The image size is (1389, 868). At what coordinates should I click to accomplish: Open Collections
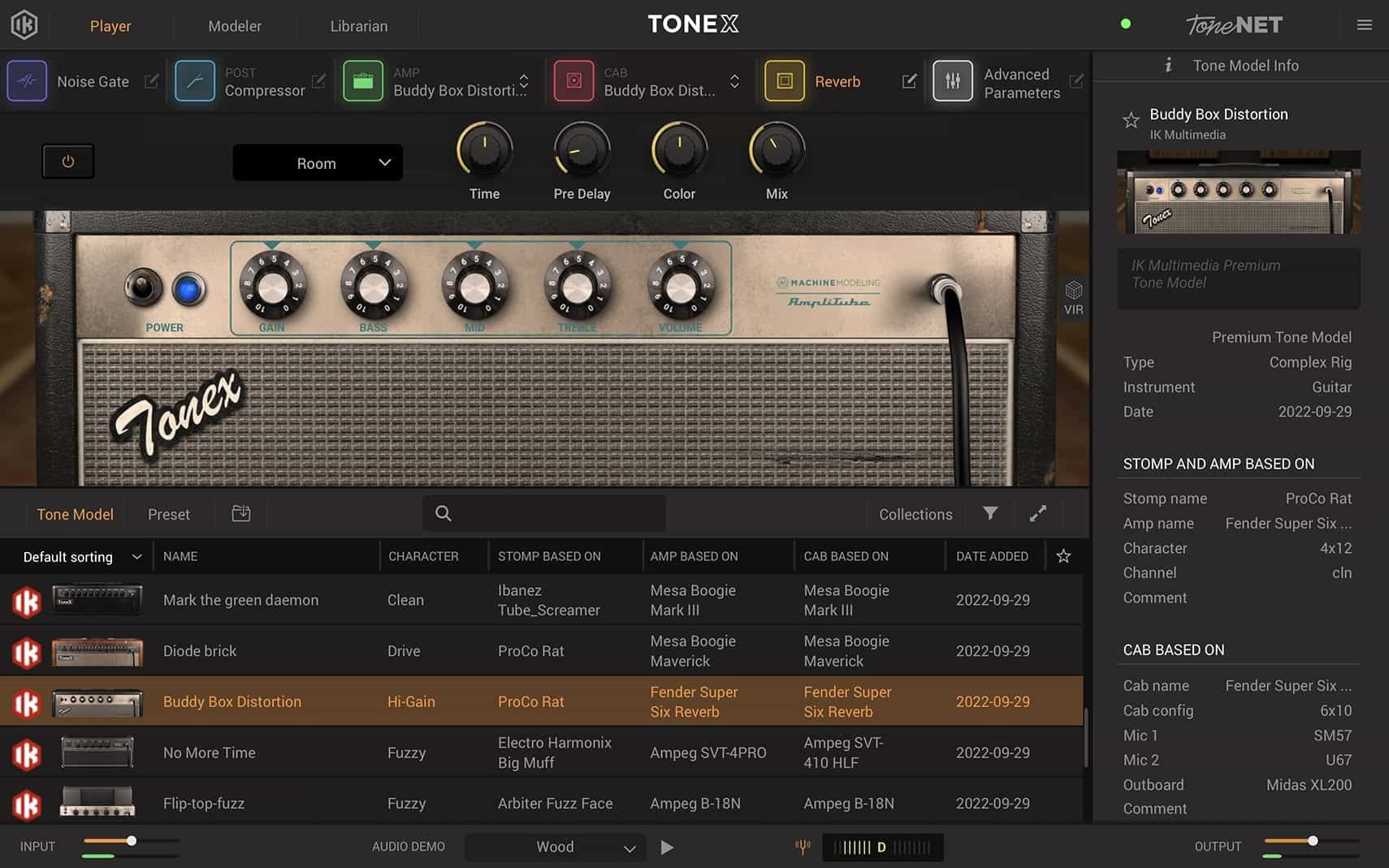coord(915,514)
